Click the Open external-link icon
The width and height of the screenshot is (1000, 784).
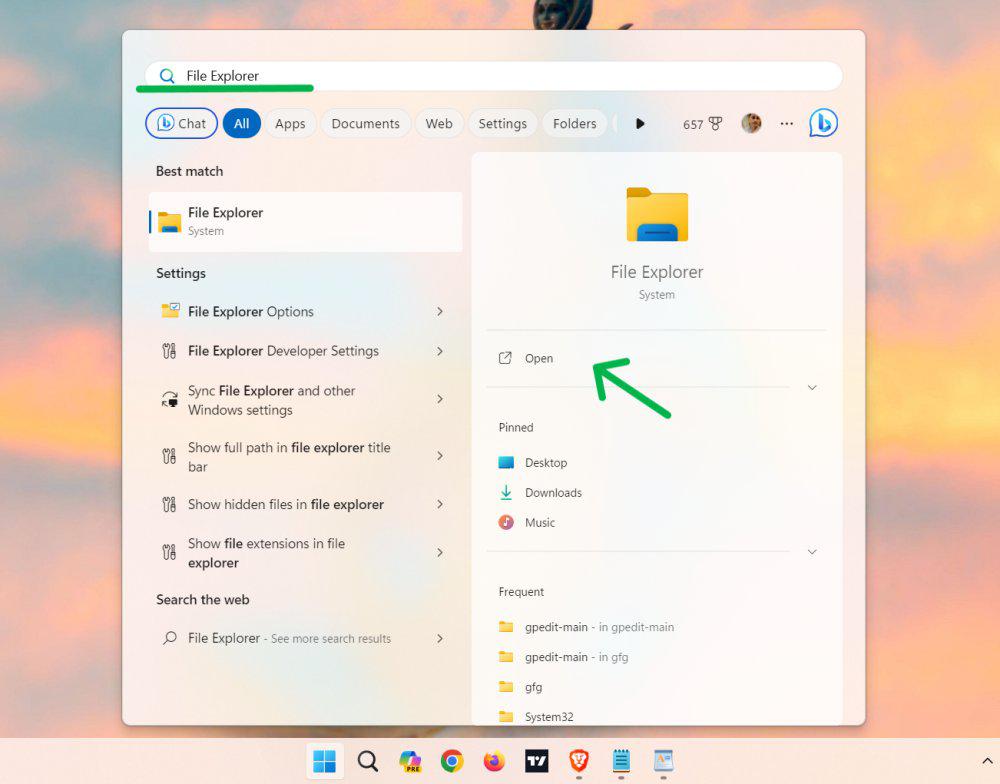[x=505, y=358]
